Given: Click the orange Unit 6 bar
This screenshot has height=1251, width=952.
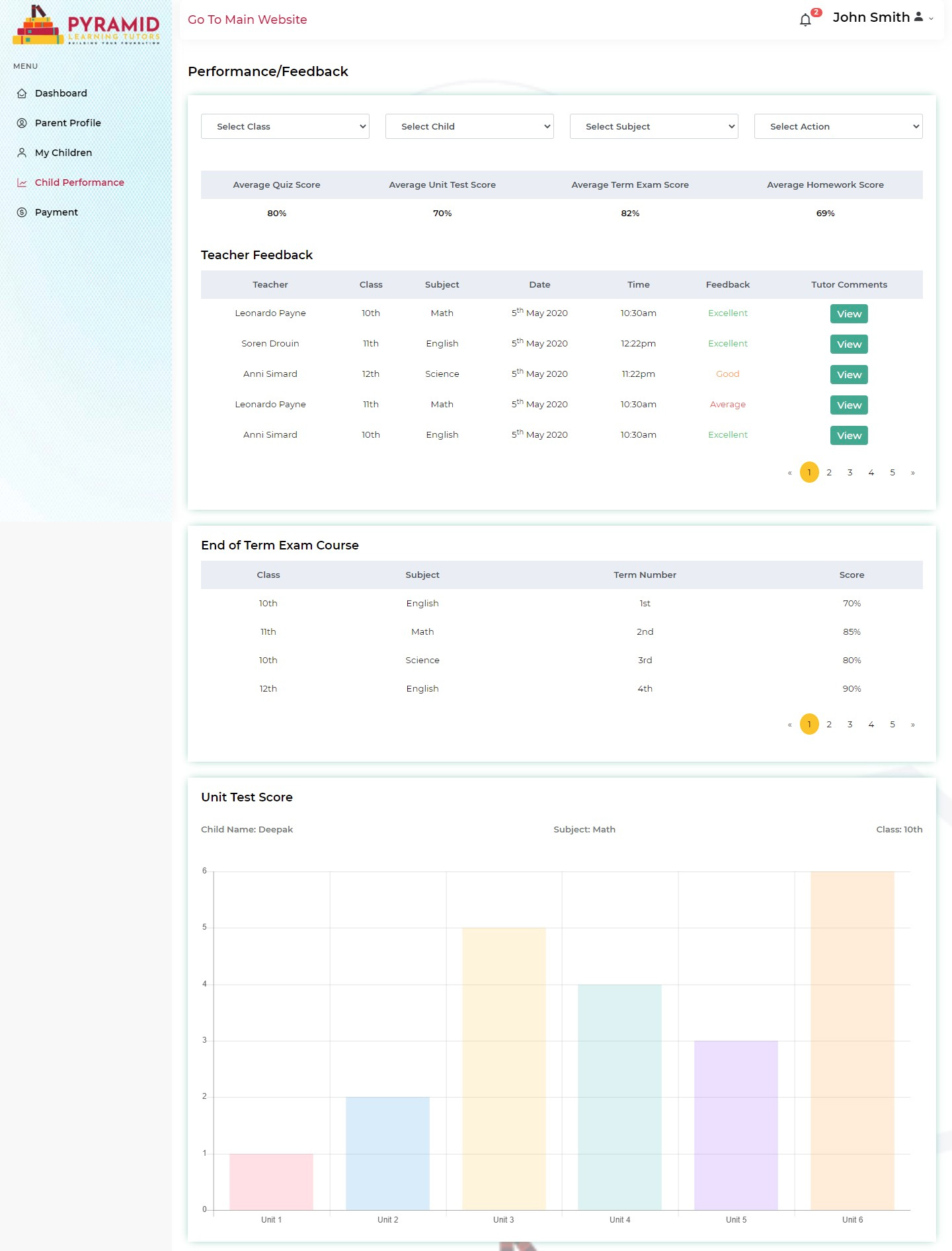Looking at the screenshot, I should tap(852, 1041).
